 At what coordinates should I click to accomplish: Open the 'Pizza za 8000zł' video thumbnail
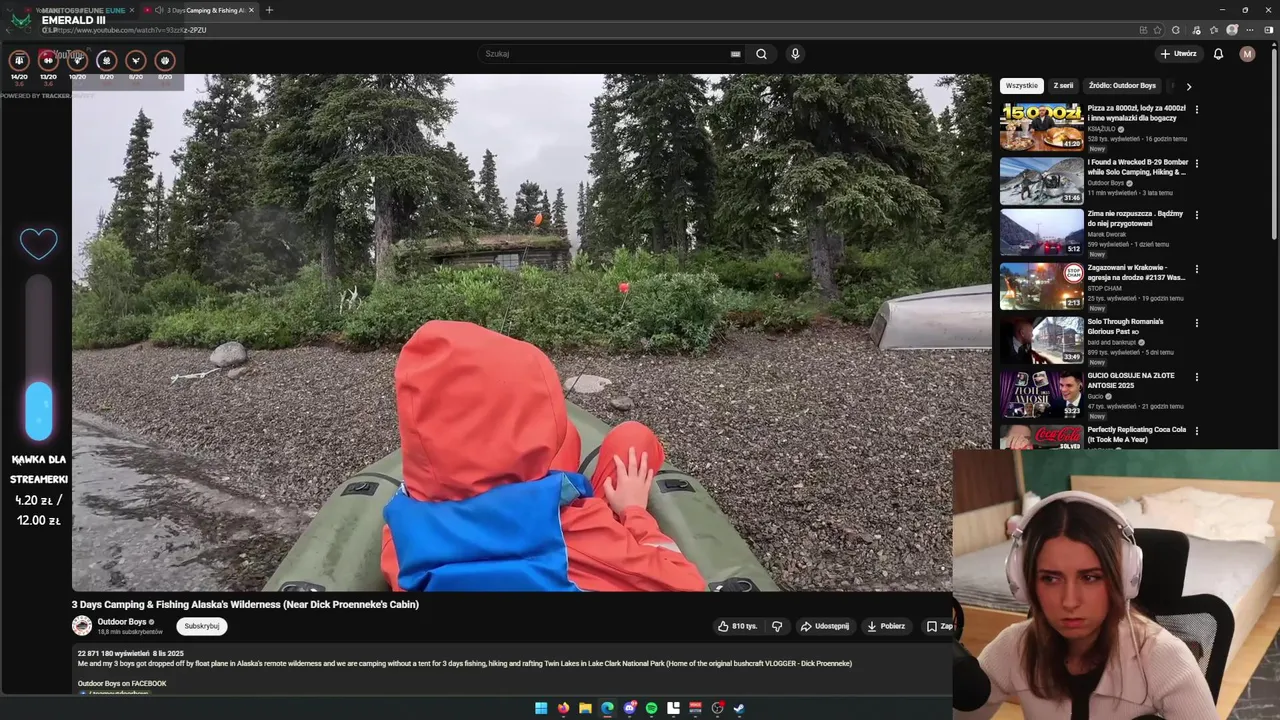click(x=1041, y=127)
